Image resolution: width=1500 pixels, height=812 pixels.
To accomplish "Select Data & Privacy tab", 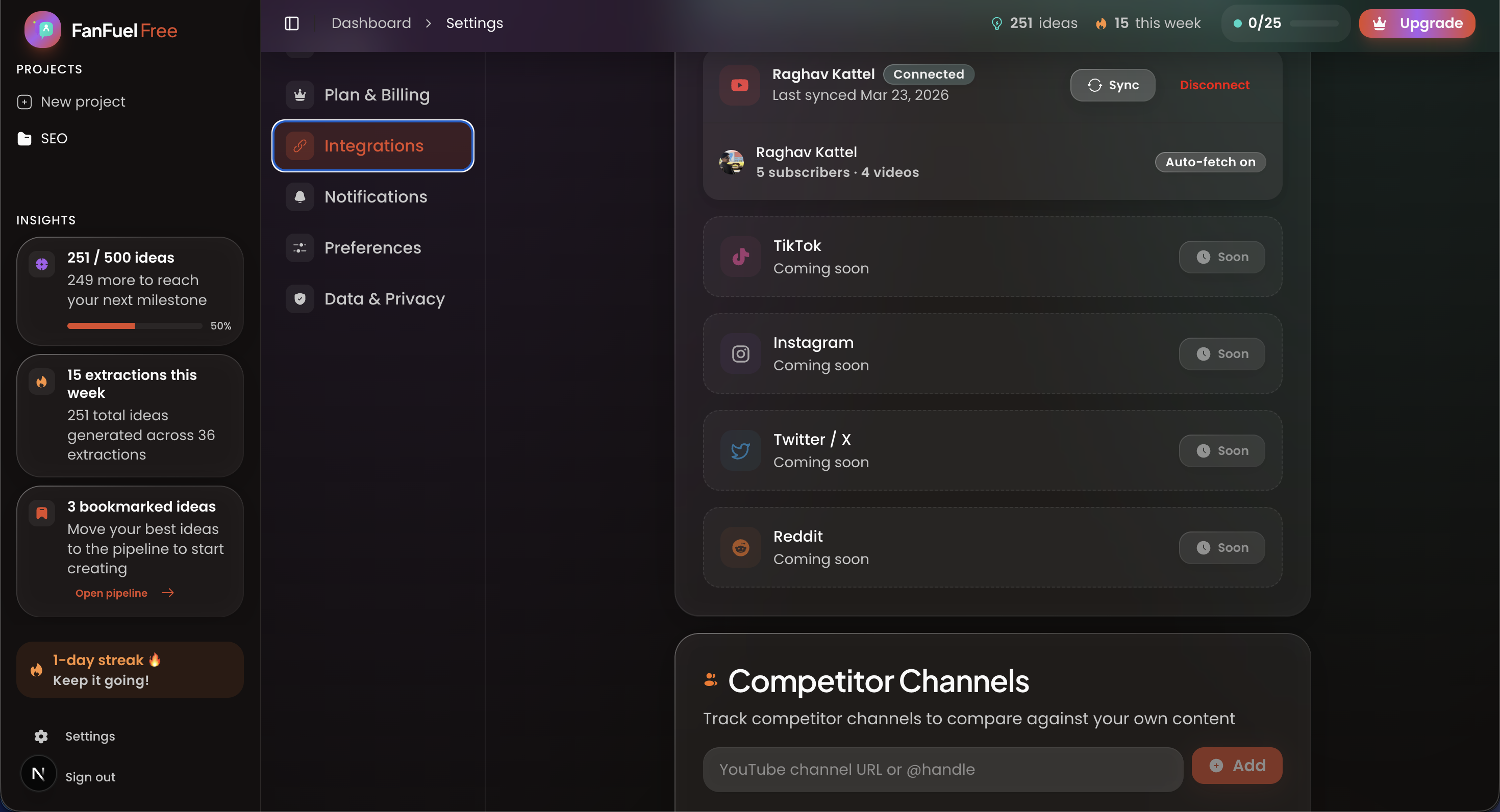I will click(x=384, y=298).
